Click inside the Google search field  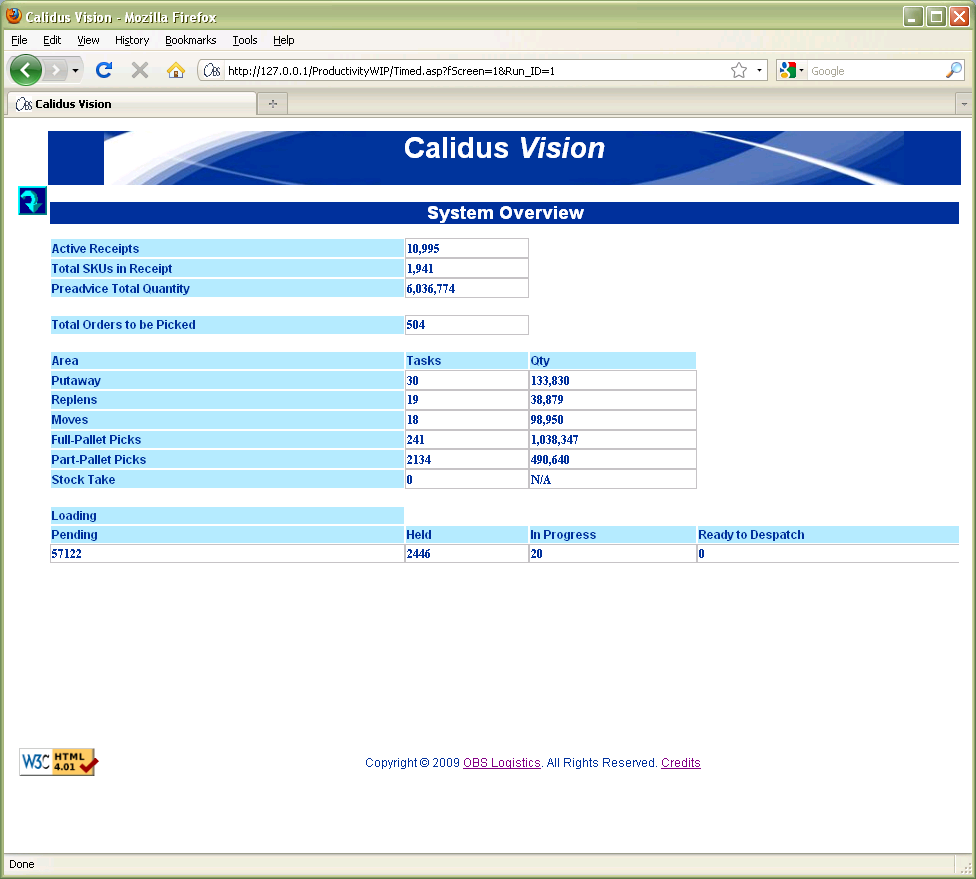pyautogui.click(x=876, y=71)
